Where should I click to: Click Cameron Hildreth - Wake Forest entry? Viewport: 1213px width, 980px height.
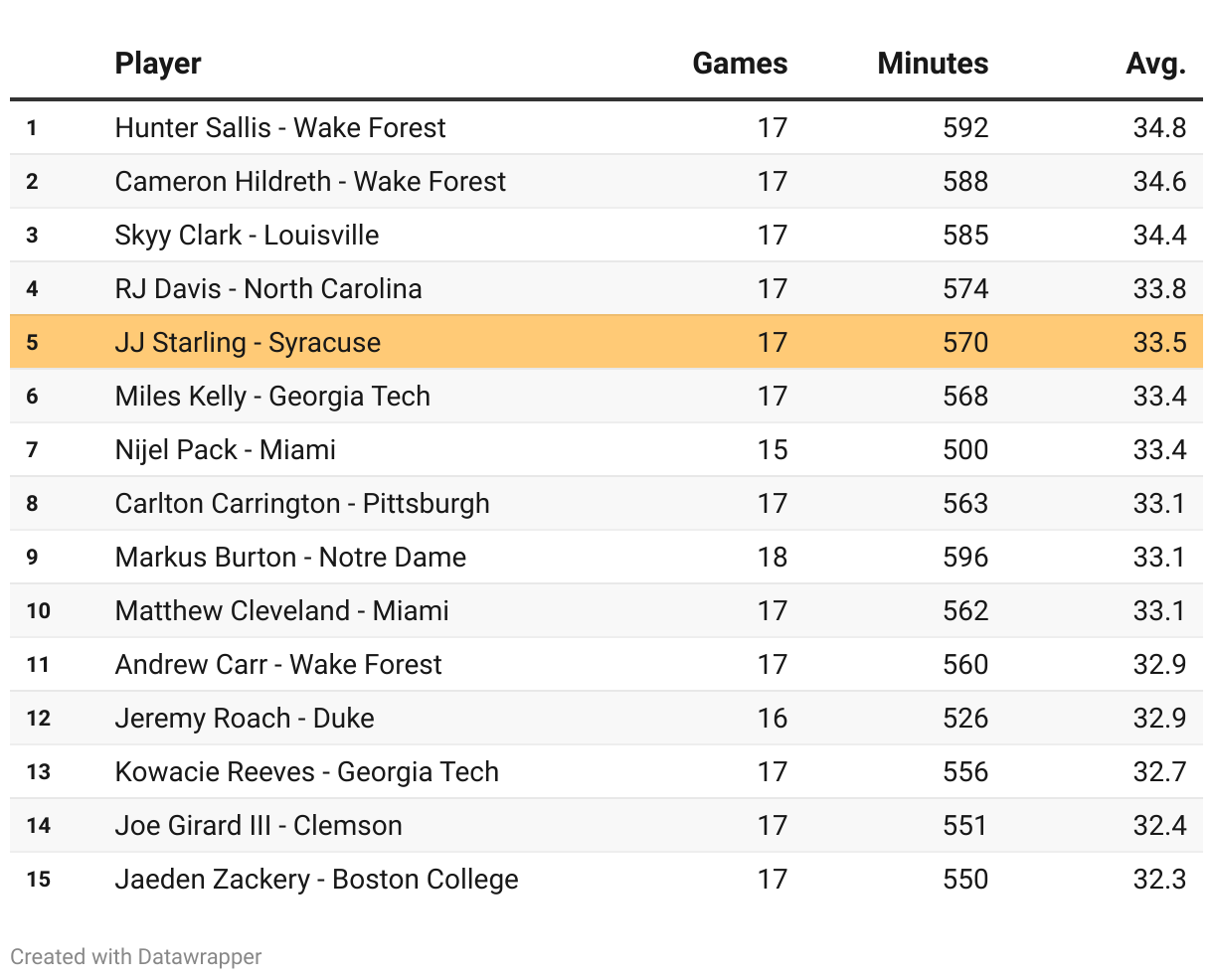coord(310,182)
